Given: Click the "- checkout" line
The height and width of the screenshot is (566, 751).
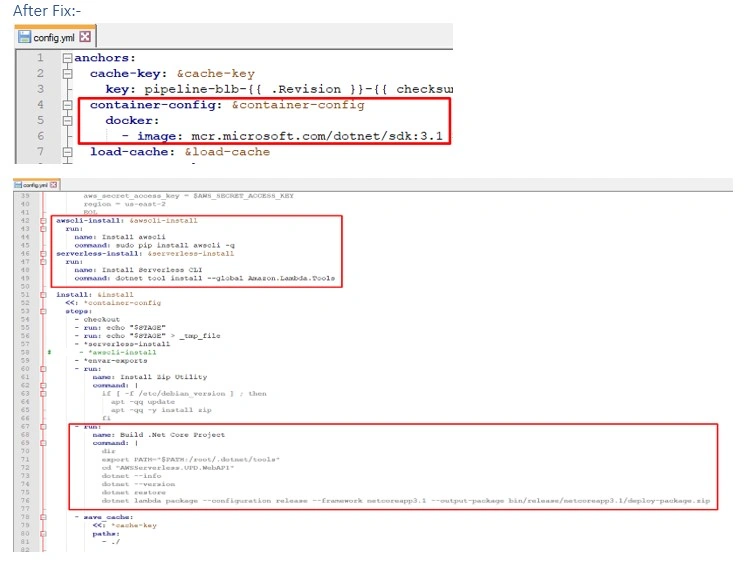Looking at the screenshot, I should point(97,319).
